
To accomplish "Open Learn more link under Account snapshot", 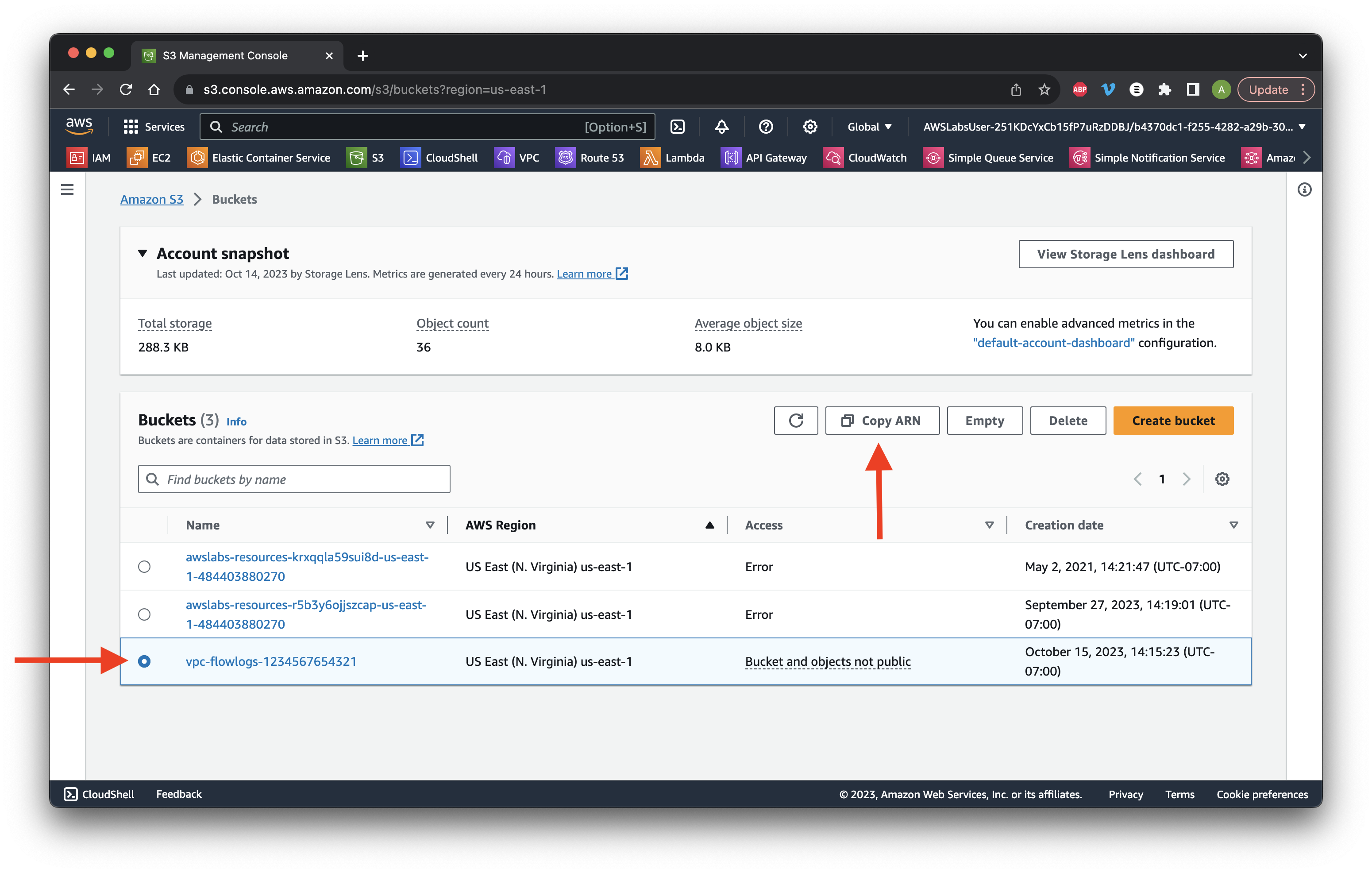I will coord(592,274).
